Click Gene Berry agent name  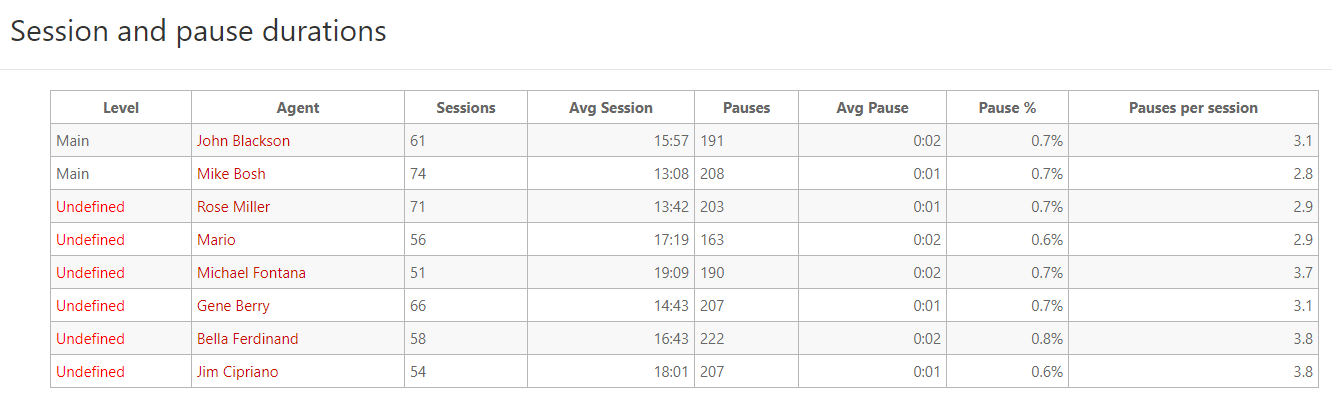click(233, 306)
